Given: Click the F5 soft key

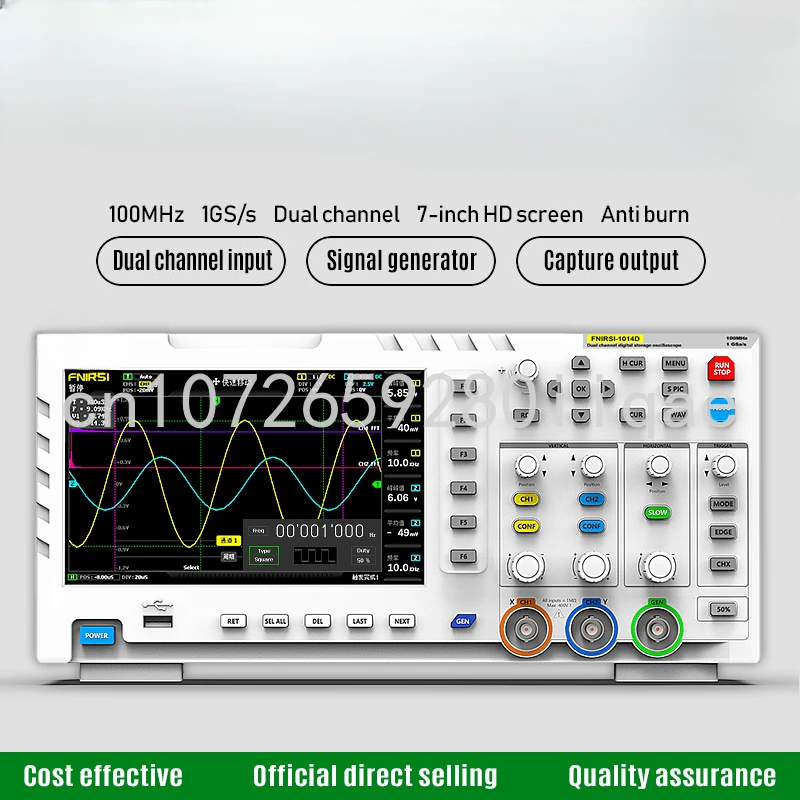Looking at the screenshot, I should click(x=463, y=522).
